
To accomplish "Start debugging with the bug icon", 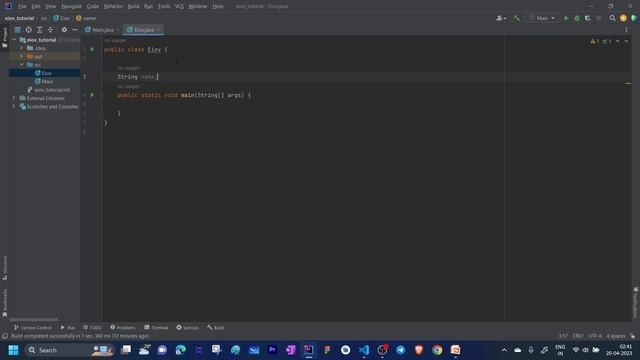I will click(x=577, y=18).
